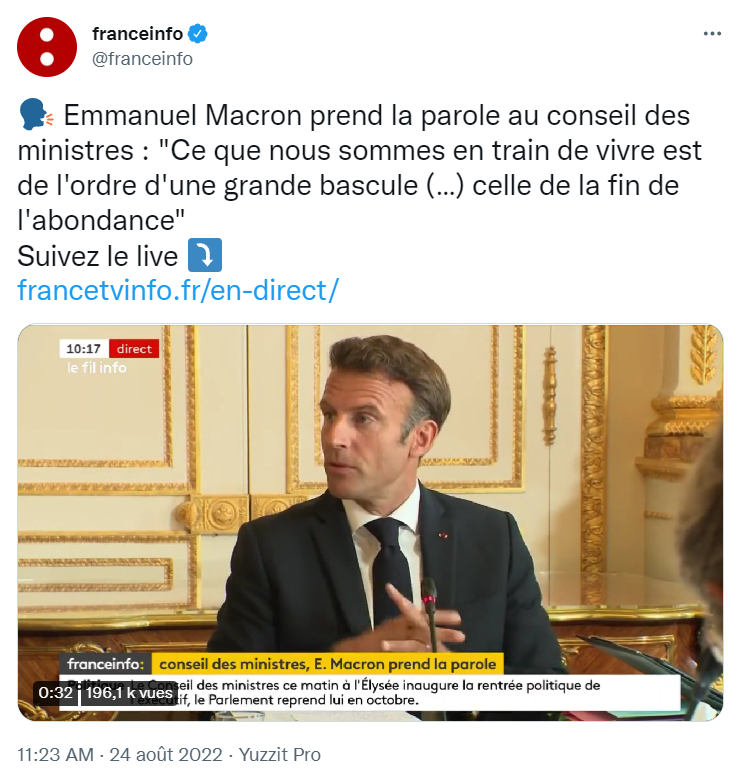
Task: Click the white news ticker text
Action: click(x=369, y=693)
